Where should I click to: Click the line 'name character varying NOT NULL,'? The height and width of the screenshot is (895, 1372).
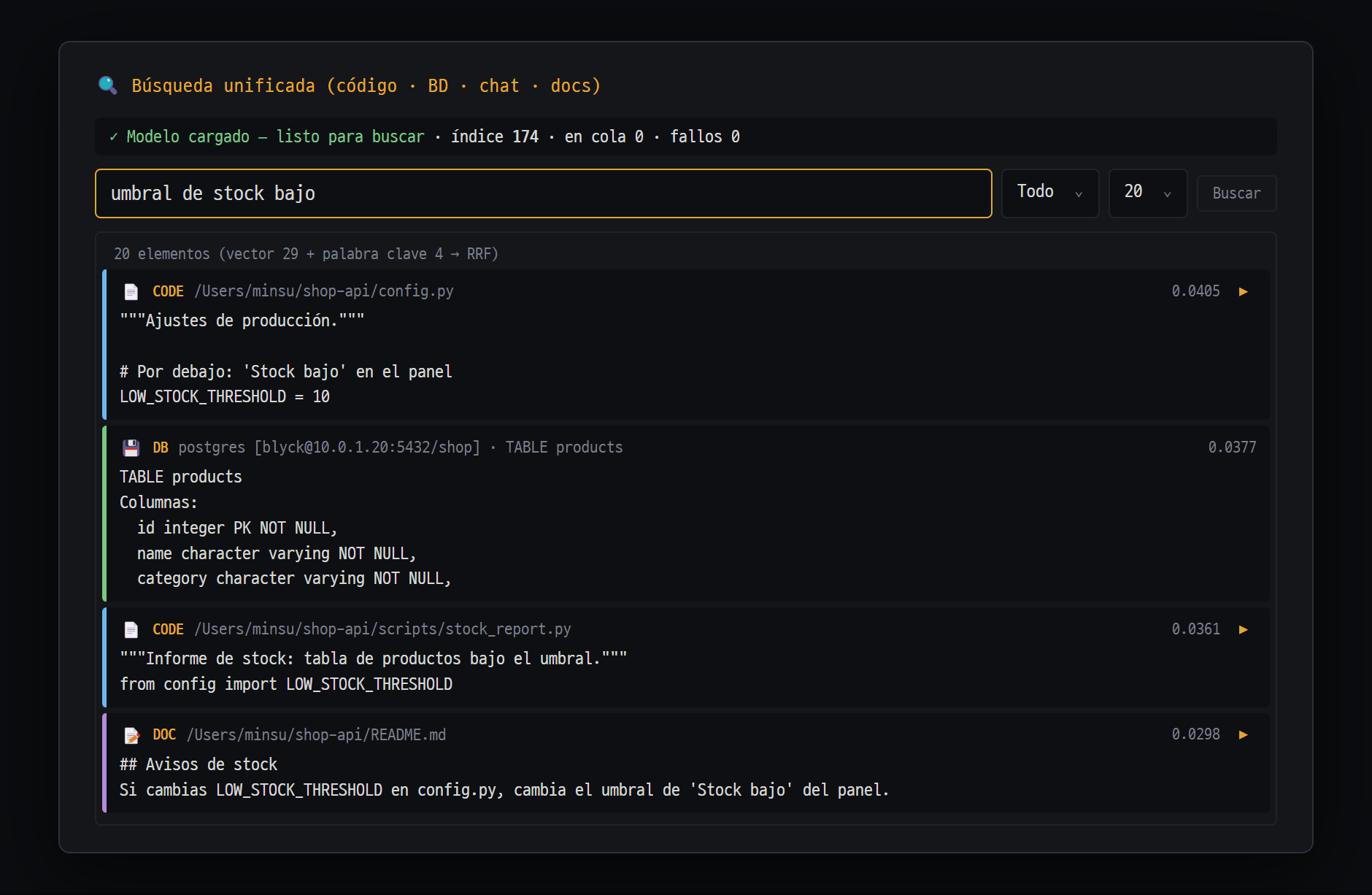tap(277, 553)
